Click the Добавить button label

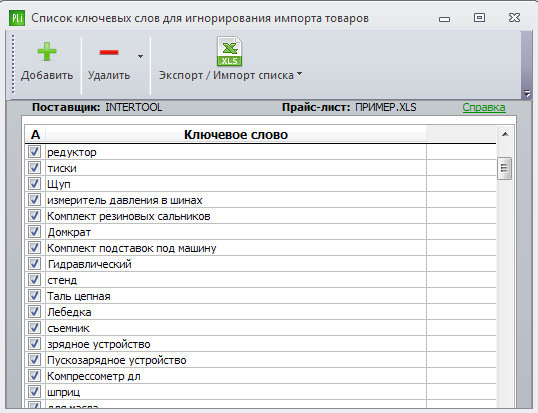click(x=47, y=75)
